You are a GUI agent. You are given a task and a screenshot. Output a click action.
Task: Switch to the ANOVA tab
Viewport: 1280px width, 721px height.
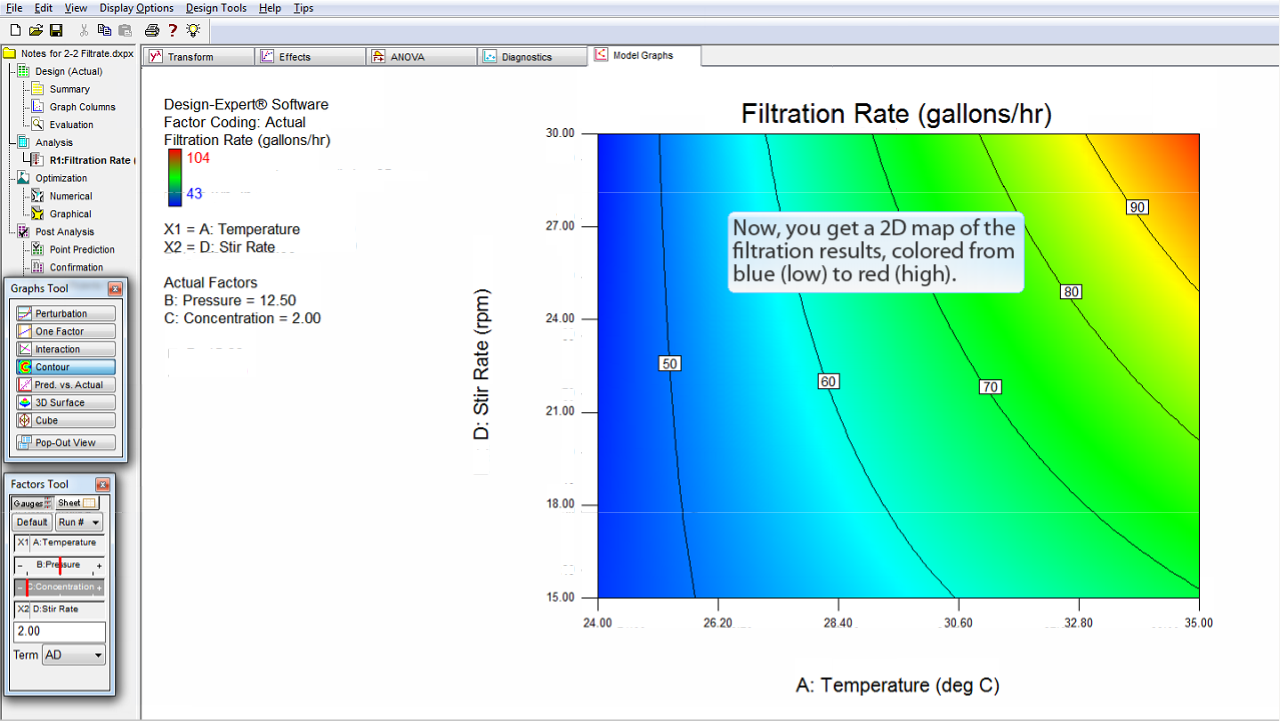pos(423,57)
